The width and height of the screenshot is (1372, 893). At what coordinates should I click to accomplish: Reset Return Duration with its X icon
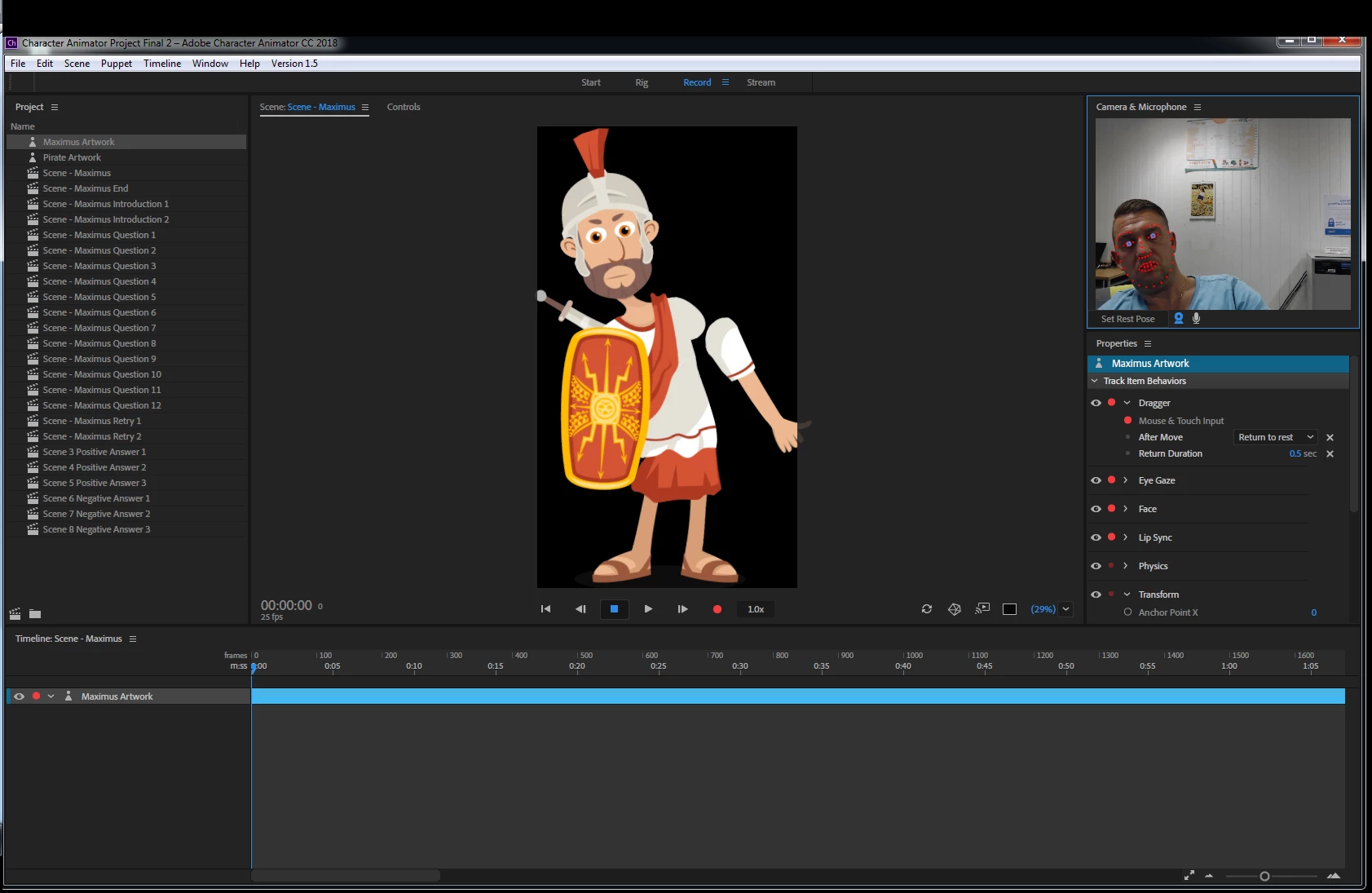(x=1330, y=454)
